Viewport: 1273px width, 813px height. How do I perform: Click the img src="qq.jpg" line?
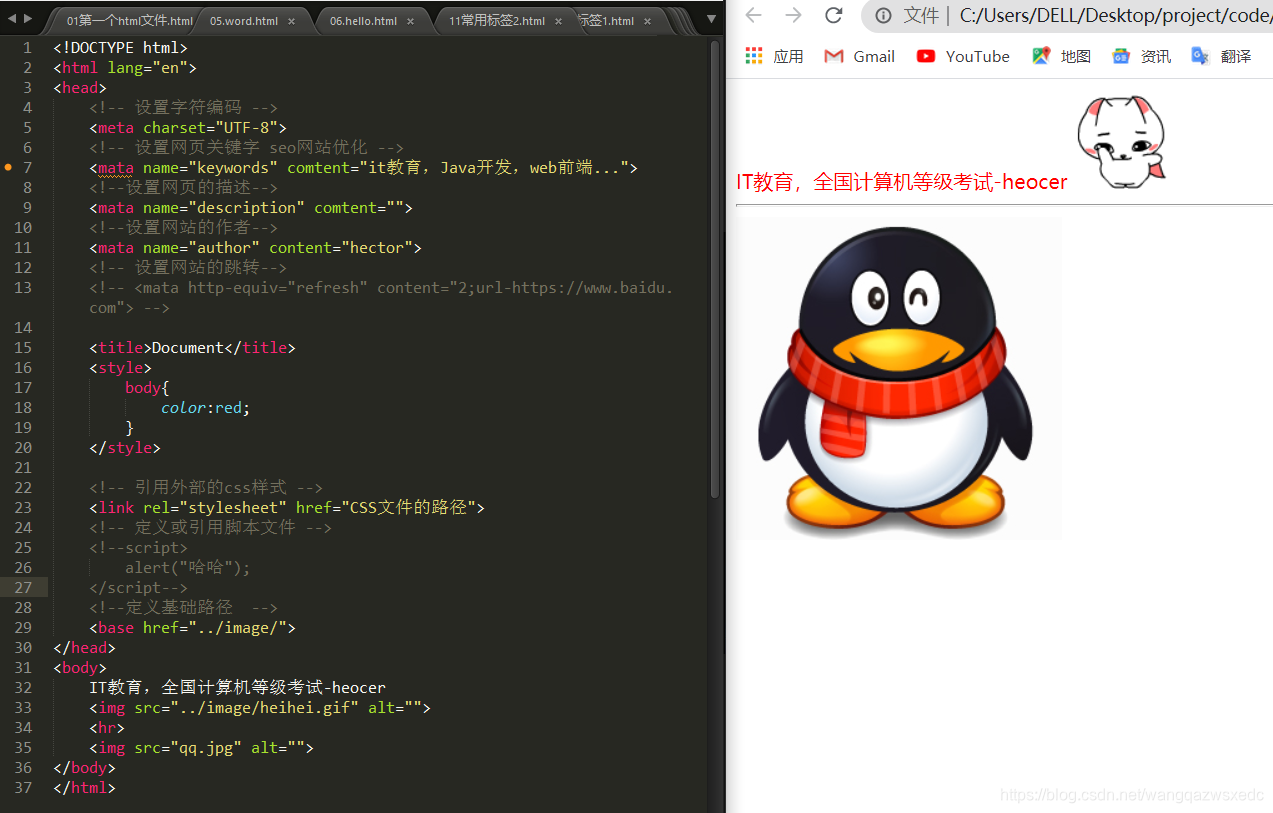coord(201,747)
